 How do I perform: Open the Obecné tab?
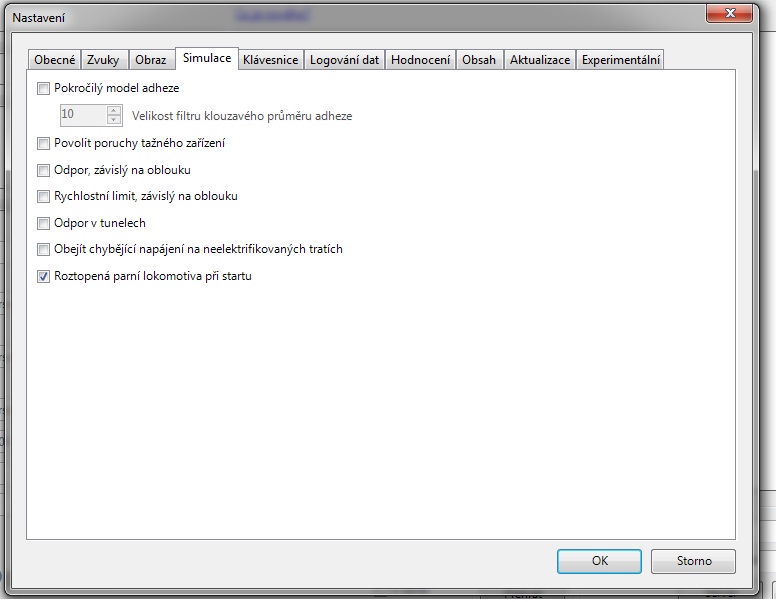(x=54, y=60)
